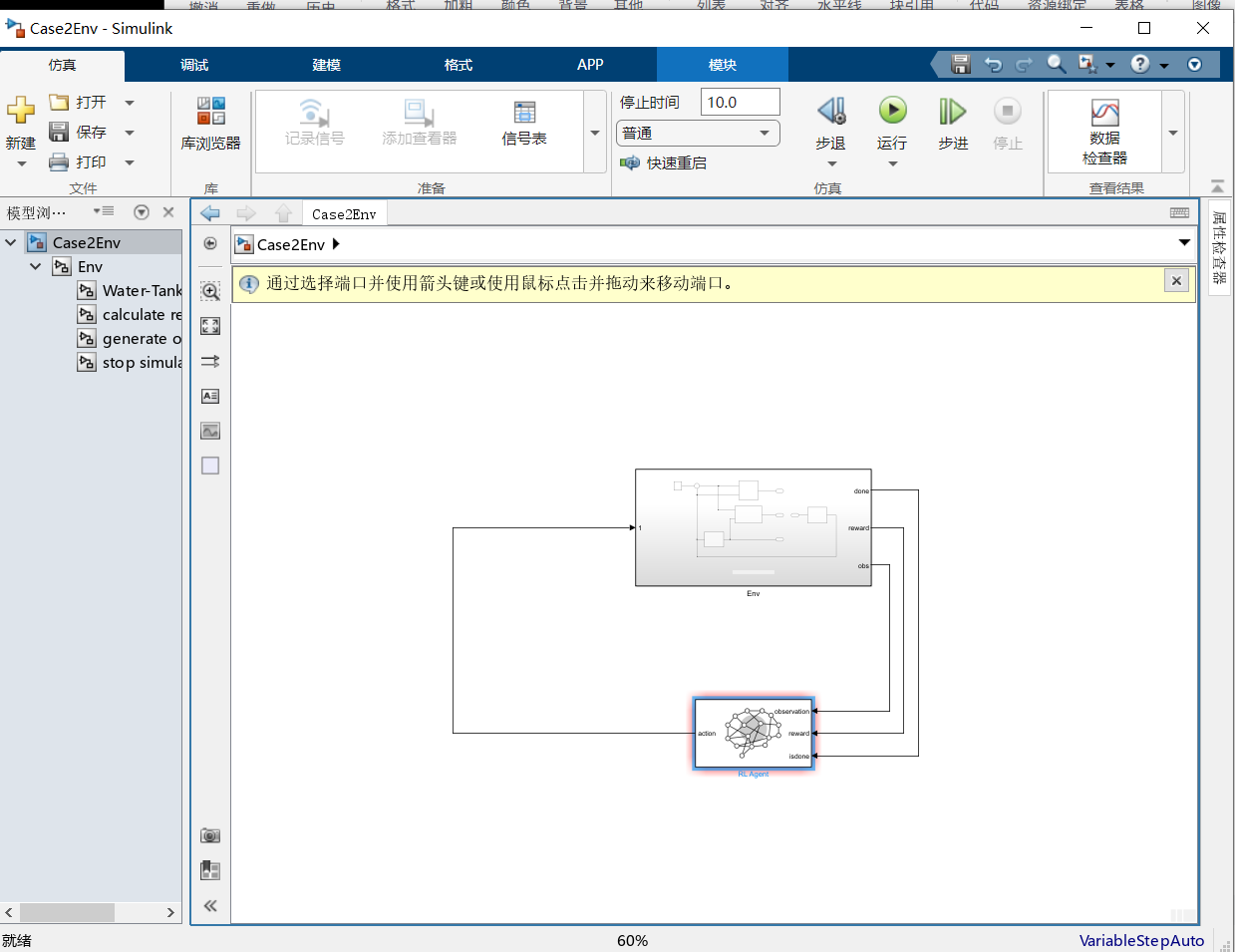
Task: Click the search magnifier in quick access toolbar
Action: pyautogui.click(x=1056, y=65)
